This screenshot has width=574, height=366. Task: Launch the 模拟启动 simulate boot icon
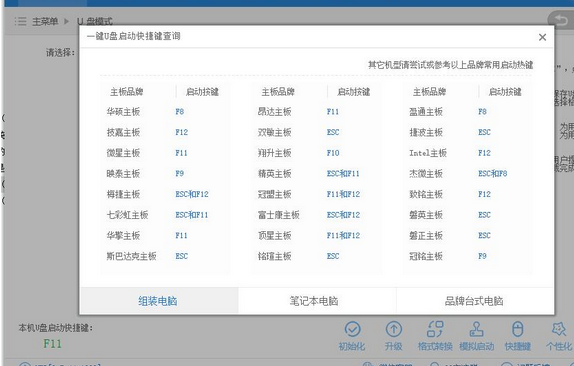476,329
